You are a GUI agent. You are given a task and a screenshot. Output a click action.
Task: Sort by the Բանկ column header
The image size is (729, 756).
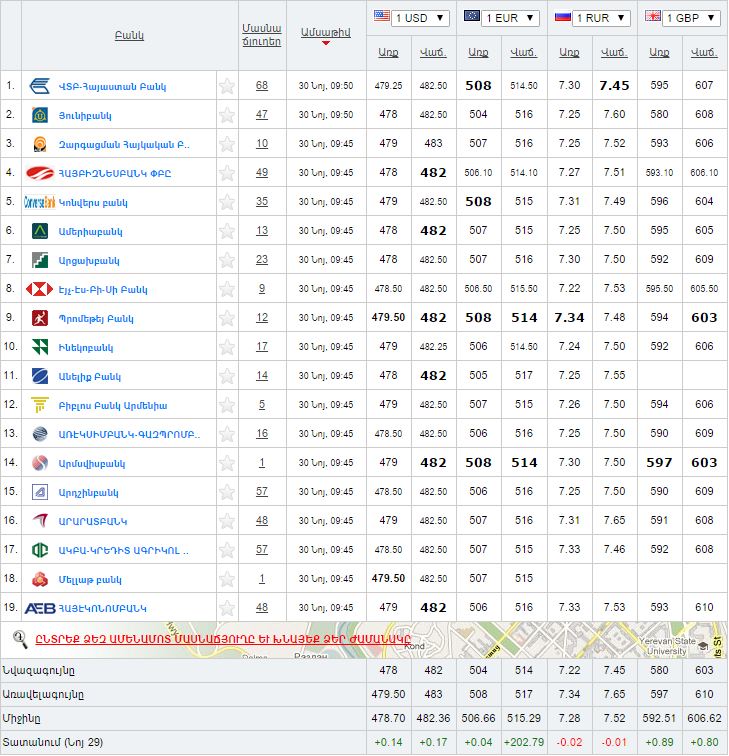[x=129, y=35]
